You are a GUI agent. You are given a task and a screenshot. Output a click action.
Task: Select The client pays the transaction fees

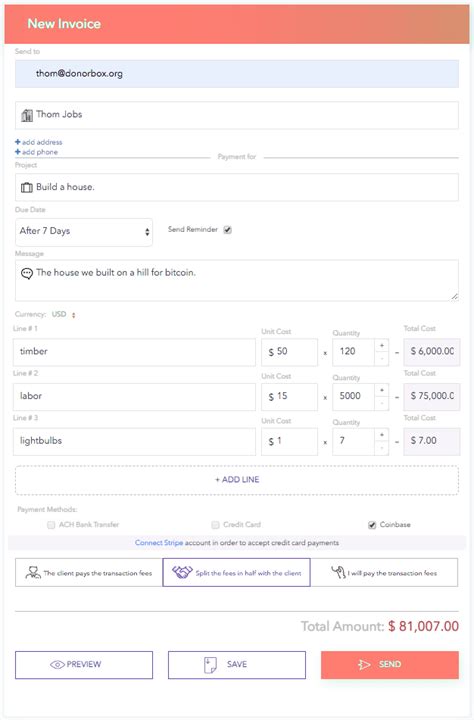pyautogui.click(x=89, y=573)
